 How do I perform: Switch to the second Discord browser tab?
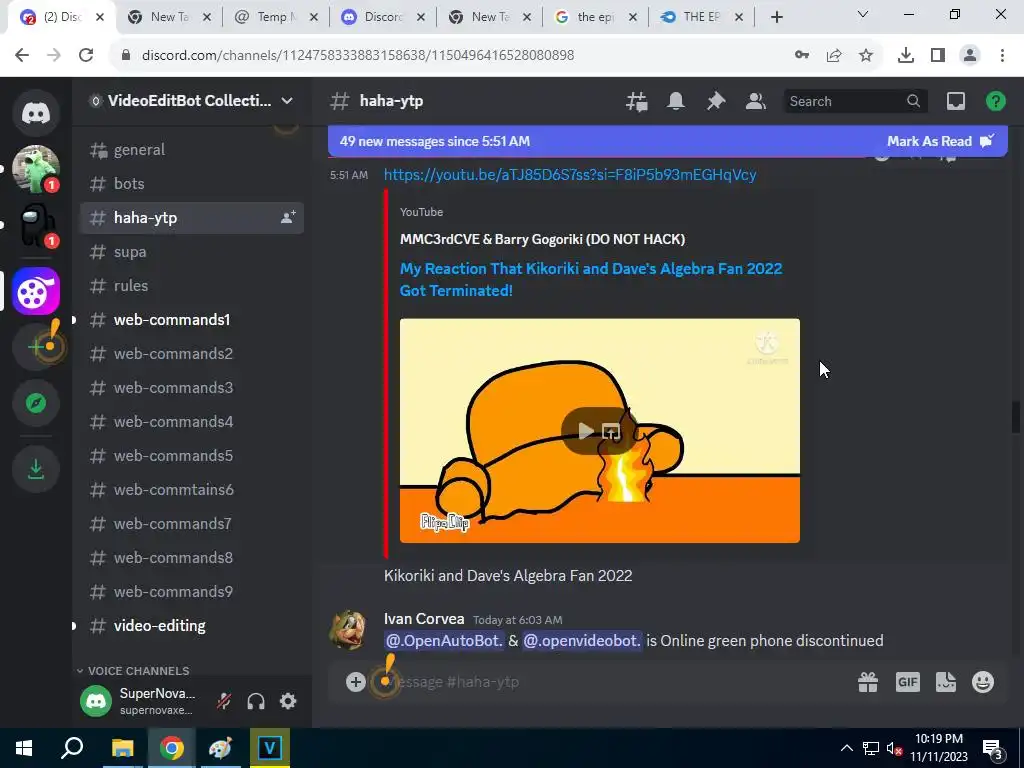click(x=383, y=17)
